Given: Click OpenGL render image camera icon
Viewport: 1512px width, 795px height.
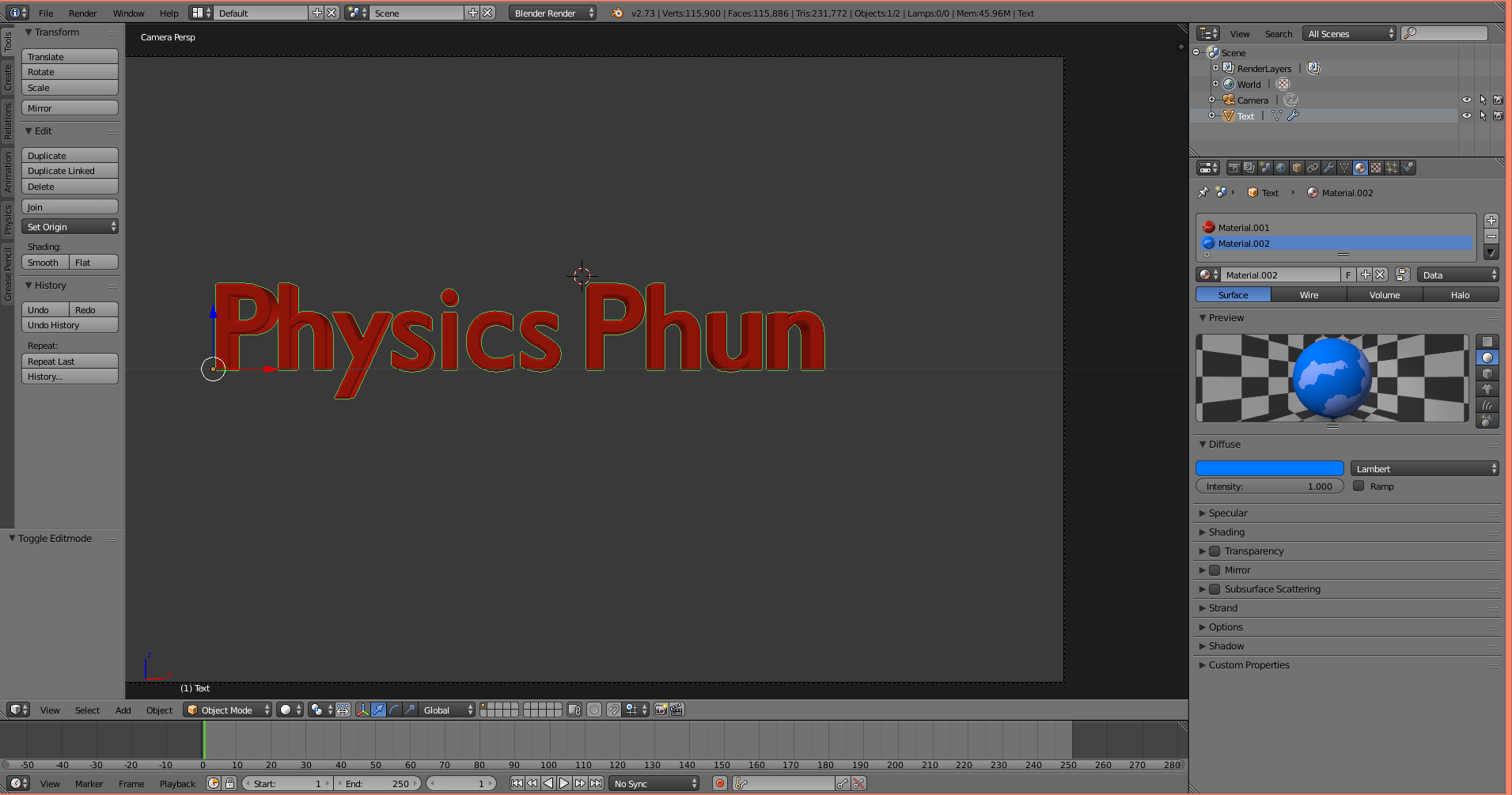Looking at the screenshot, I should tap(661, 710).
